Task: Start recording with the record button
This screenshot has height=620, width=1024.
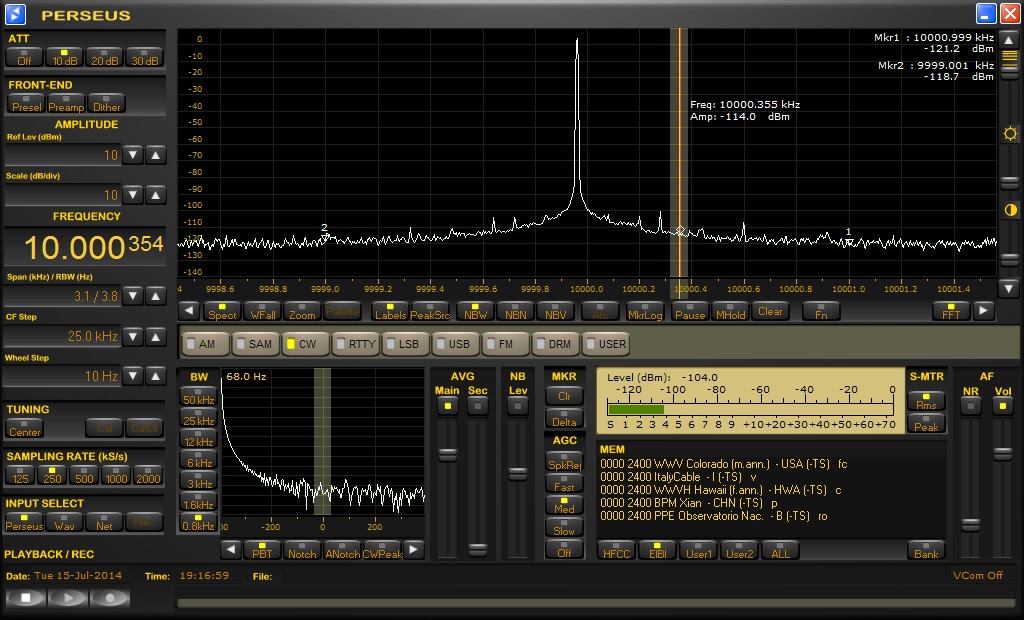Action: (110, 597)
